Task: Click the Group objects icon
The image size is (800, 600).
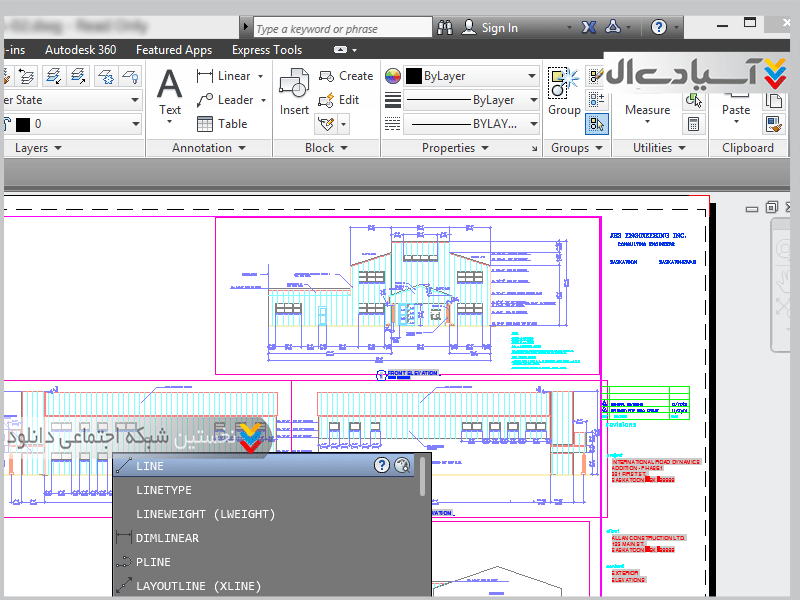Action: (x=563, y=92)
